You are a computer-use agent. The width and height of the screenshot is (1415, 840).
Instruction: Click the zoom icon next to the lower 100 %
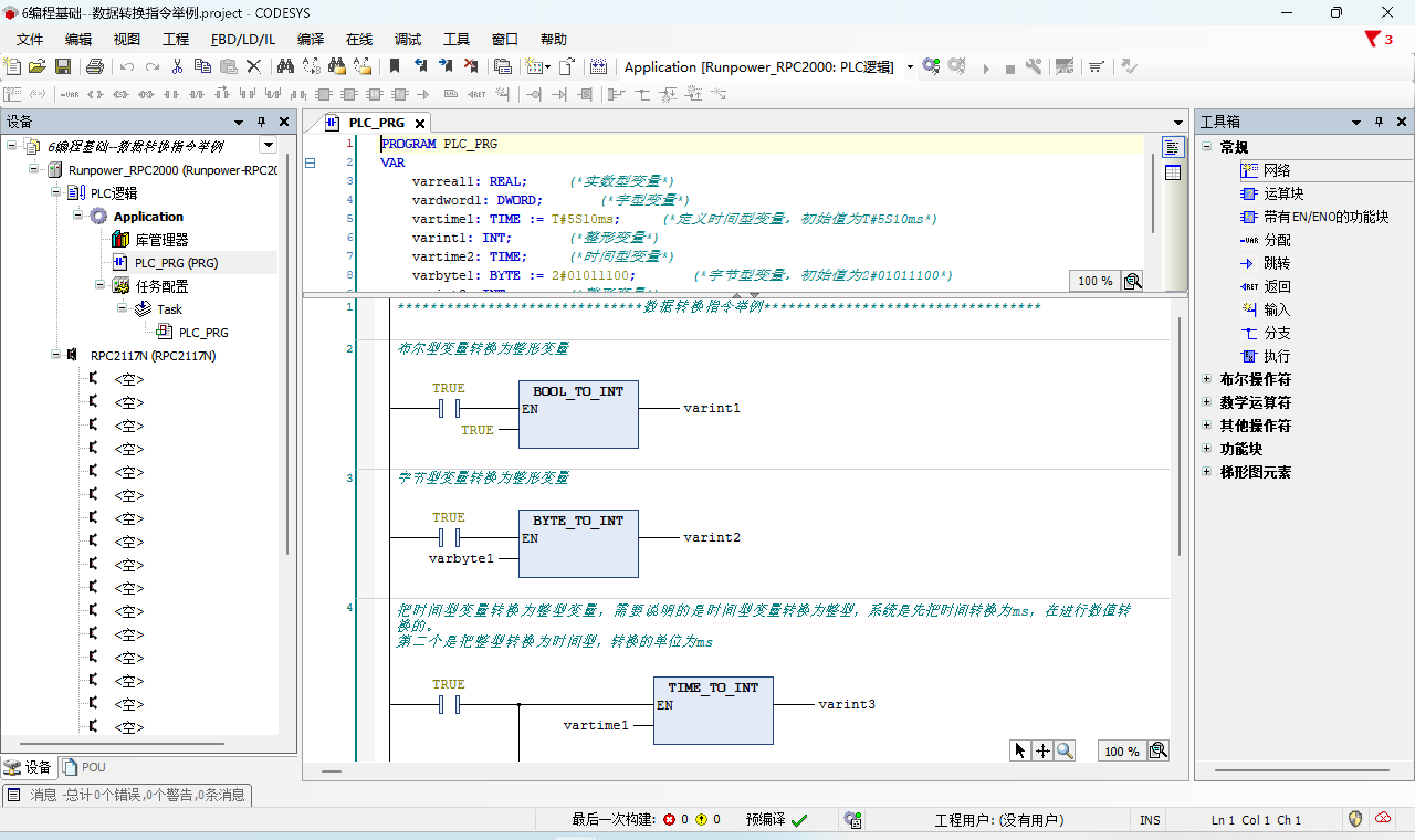[1159, 751]
